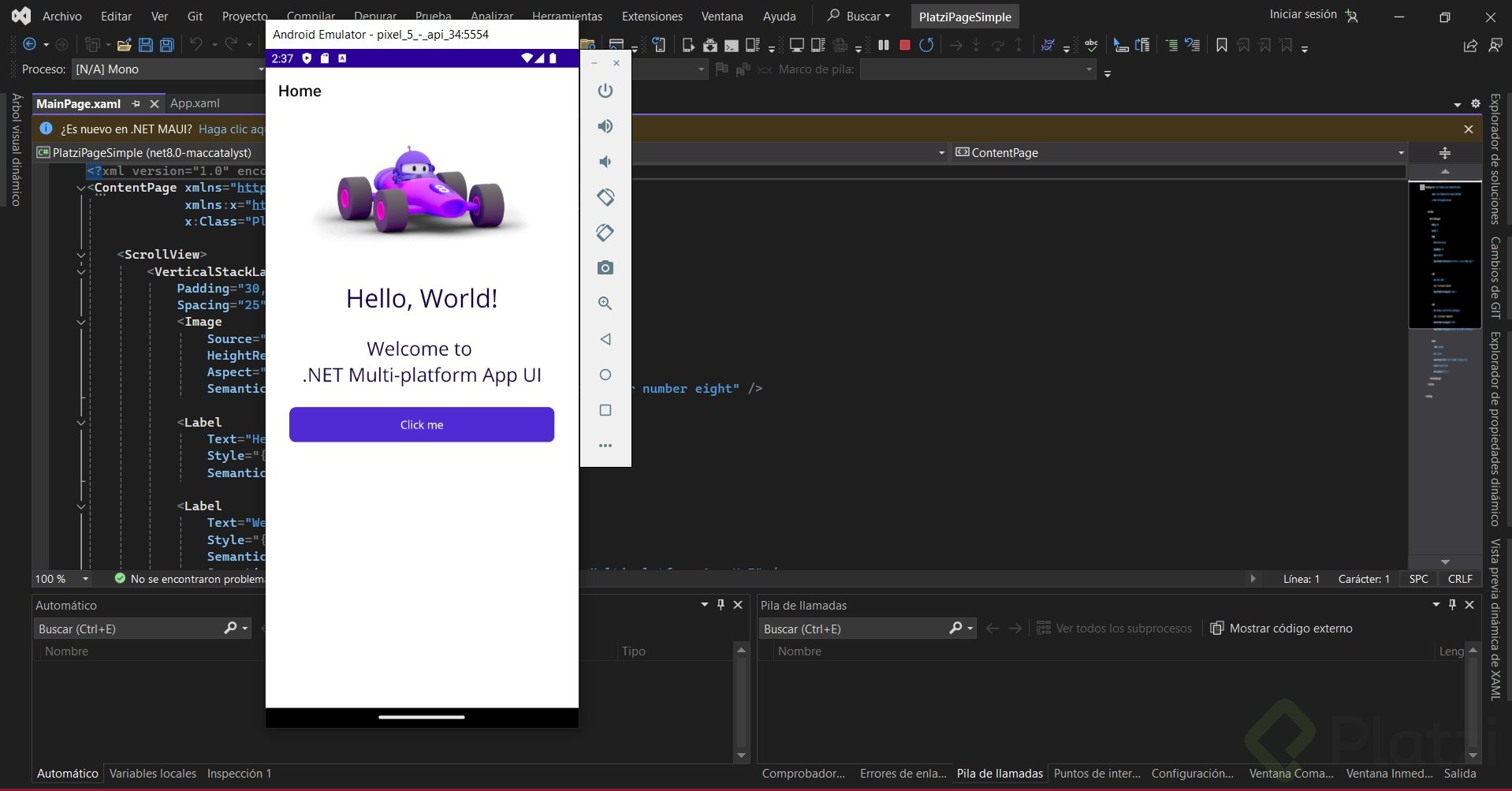The height and width of the screenshot is (791, 1512).
Task: Toggle auto-hide pin on Pila de llamadas panel
Action: (1452, 605)
